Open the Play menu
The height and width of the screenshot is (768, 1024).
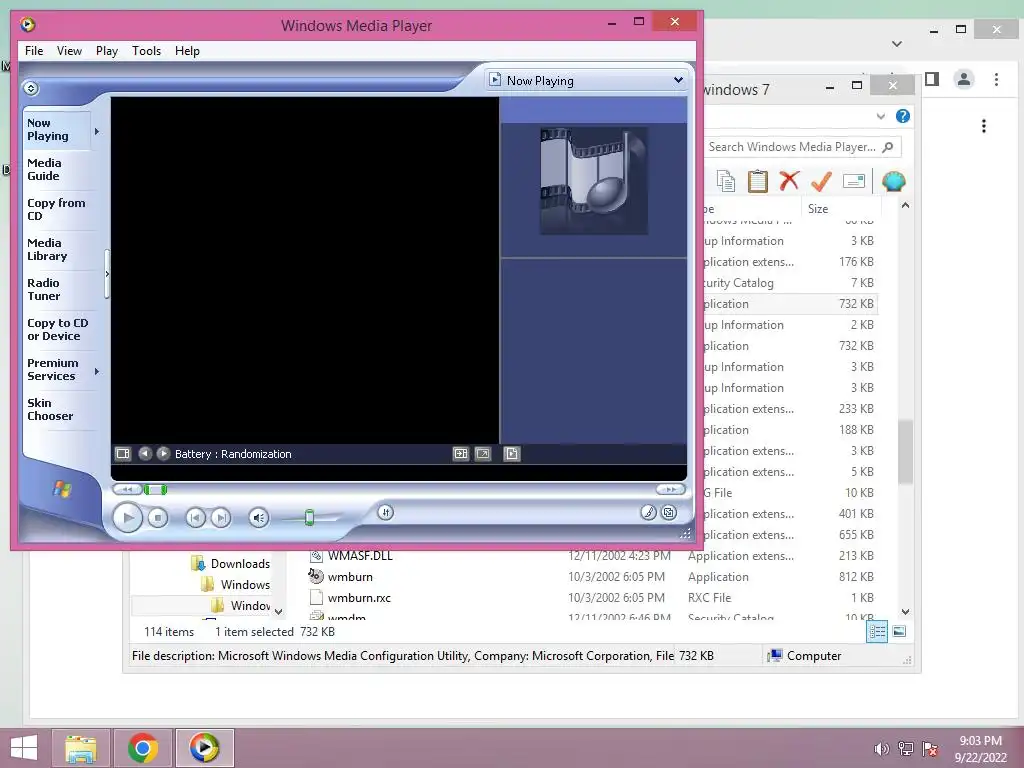coord(106,51)
